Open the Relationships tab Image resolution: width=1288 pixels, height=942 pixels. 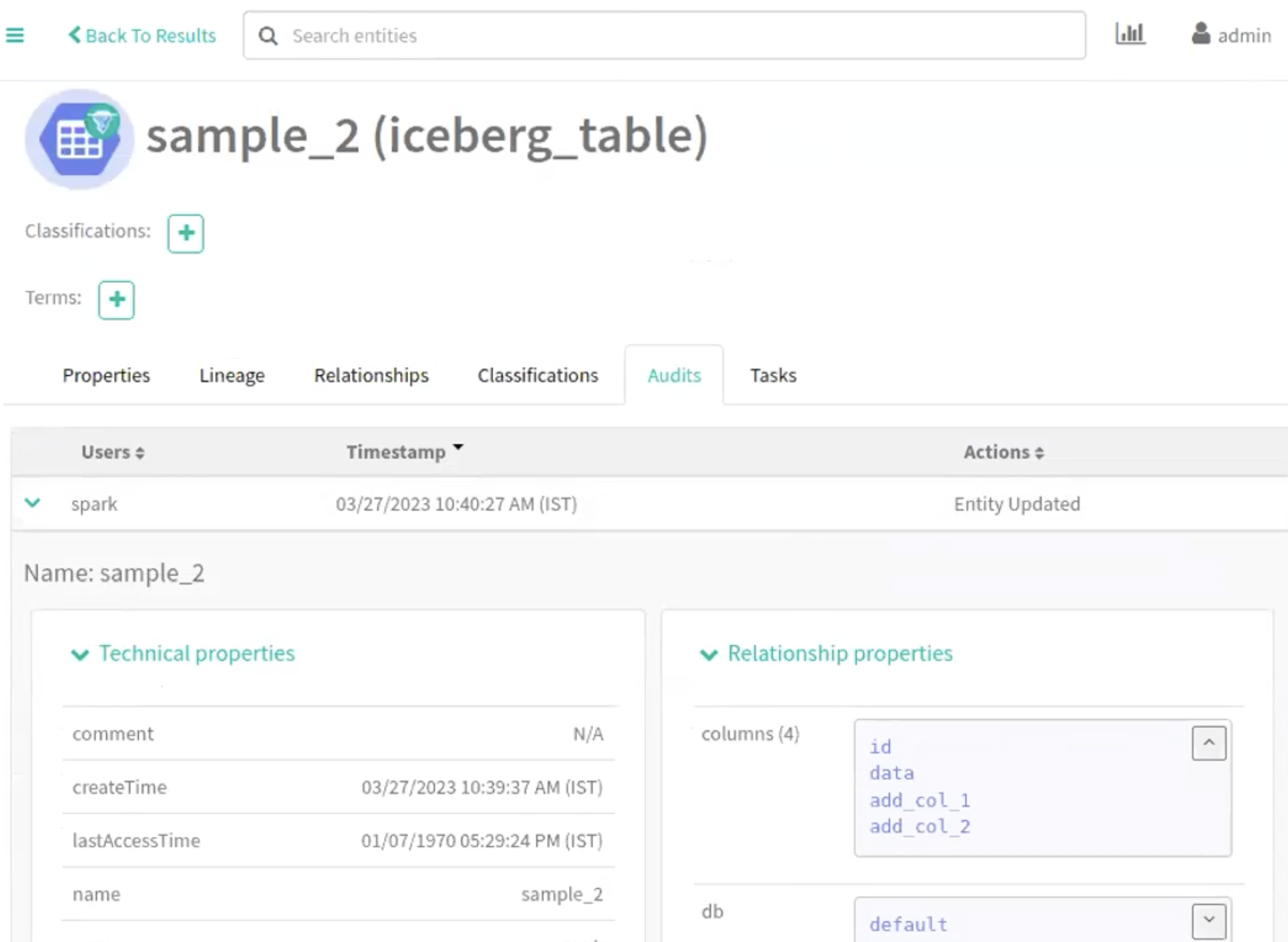coord(371,376)
